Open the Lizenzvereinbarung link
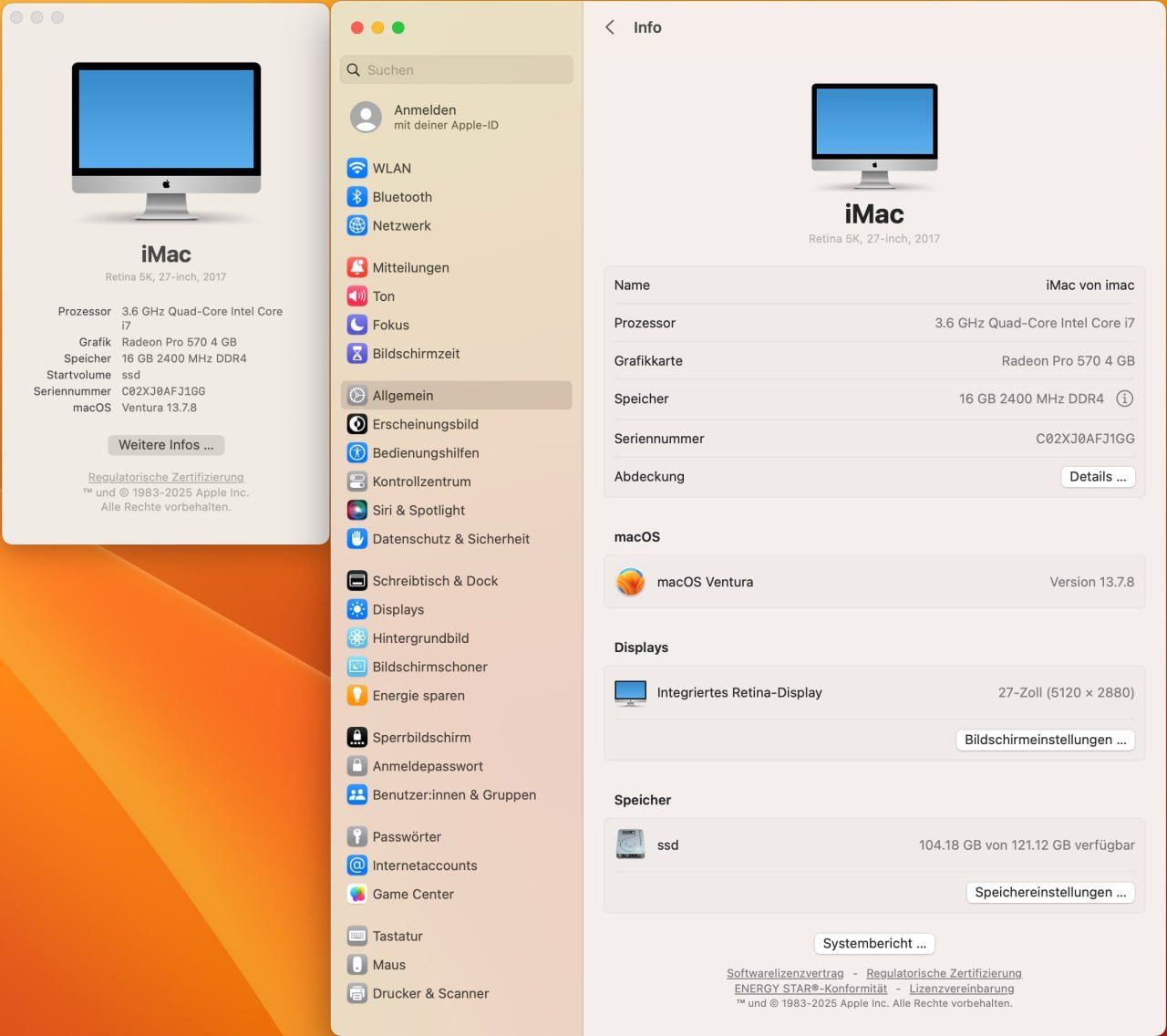This screenshot has height=1036, width=1167. pos(961,989)
